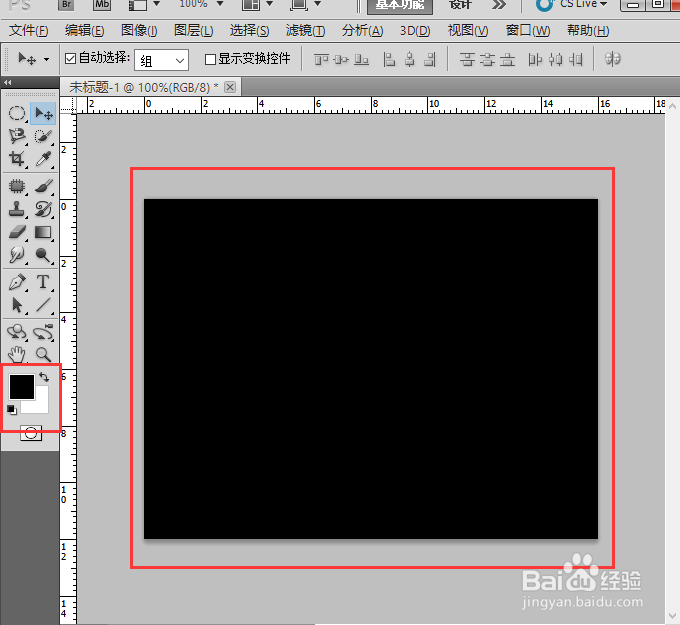Select the Quick Selection tool
Viewport: 680px width, 625px height.
[x=43, y=136]
